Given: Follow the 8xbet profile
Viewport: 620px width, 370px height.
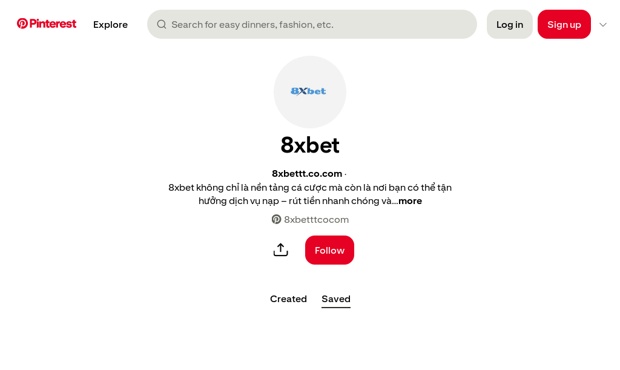Looking at the screenshot, I should point(329,250).
